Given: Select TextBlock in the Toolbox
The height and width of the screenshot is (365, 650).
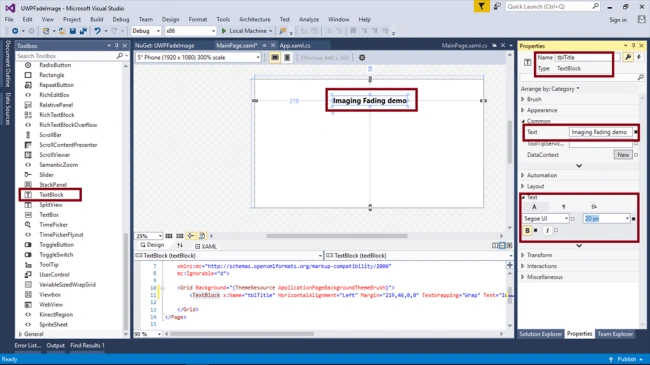Looking at the screenshot, I should coord(51,195).
